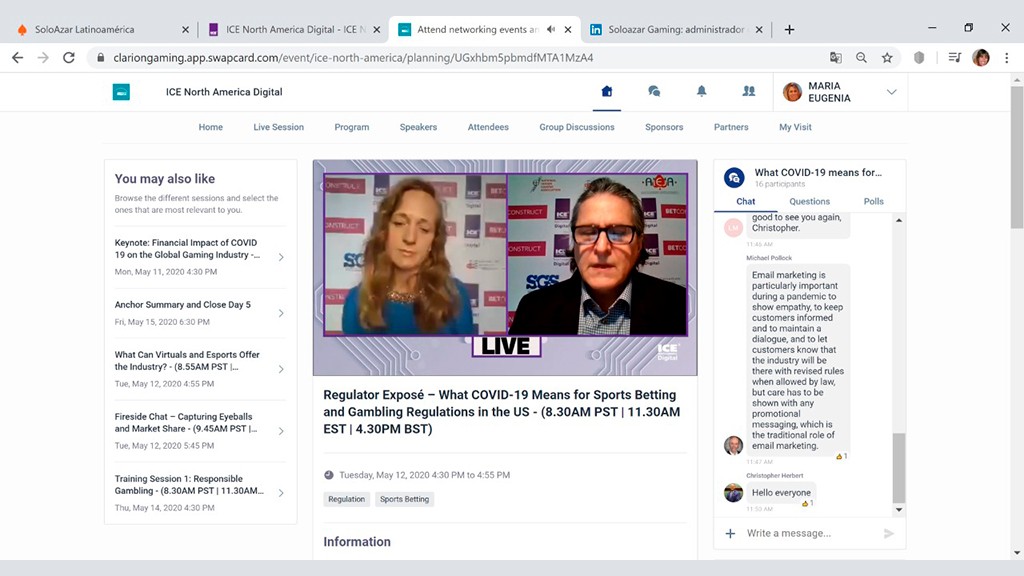Click the ICE North America Digital logo
Image resolution: width=1024 pixels, height=576 pixels.
[x=121, y=92]
